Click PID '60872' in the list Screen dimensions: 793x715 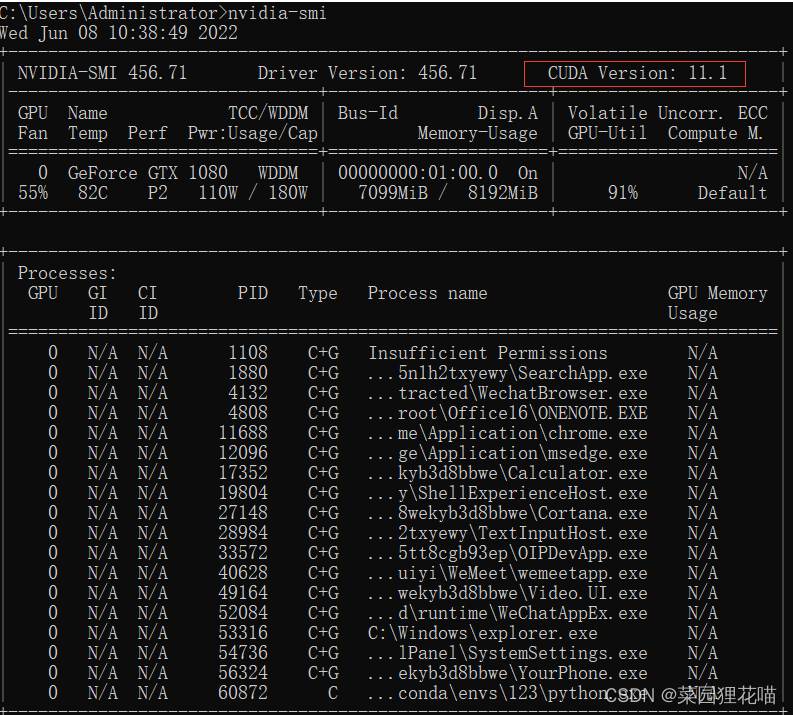243,693
